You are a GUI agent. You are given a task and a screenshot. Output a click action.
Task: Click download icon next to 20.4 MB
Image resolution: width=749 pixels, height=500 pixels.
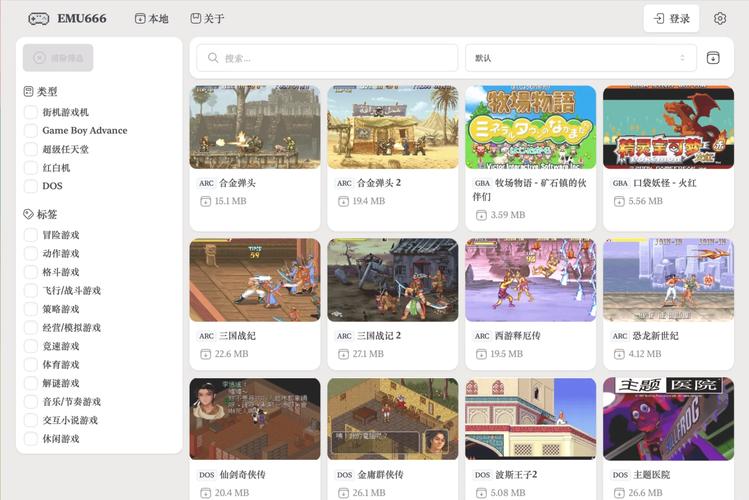click(x=205, y=493)
